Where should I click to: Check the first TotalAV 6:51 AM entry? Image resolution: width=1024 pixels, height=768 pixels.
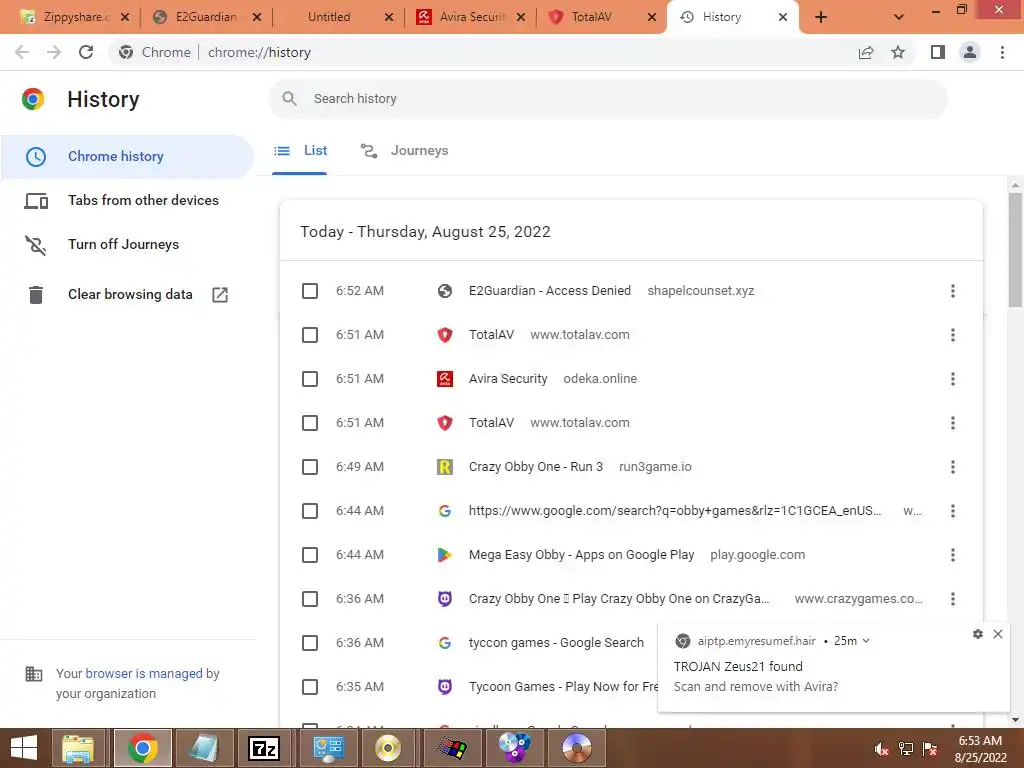coord(310,335)
